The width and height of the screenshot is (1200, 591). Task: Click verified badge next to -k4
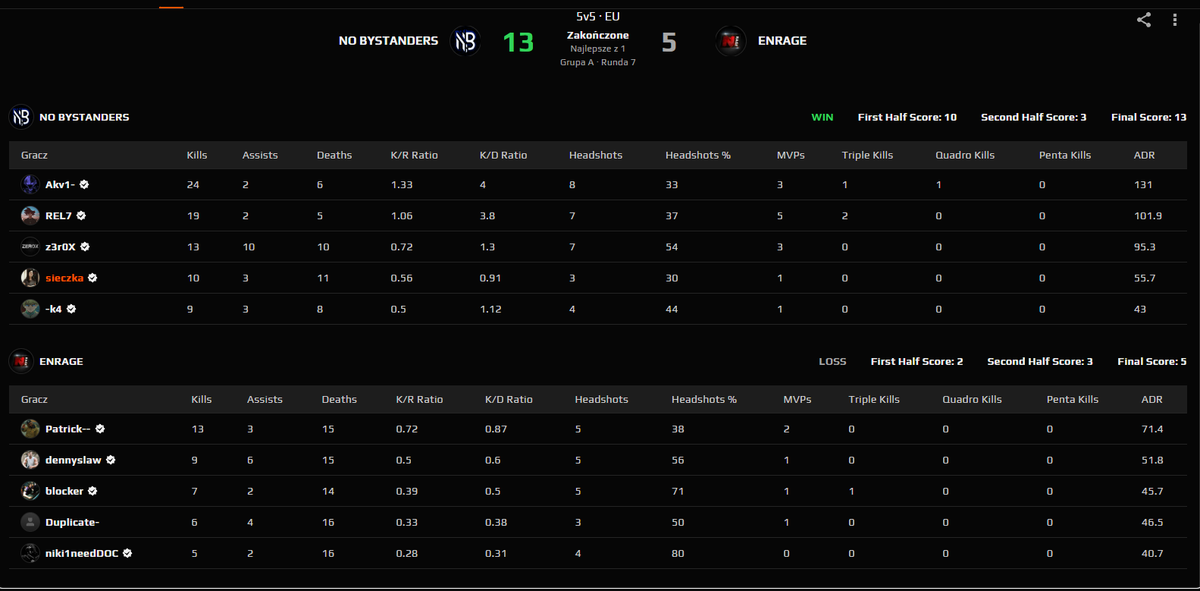71,309
